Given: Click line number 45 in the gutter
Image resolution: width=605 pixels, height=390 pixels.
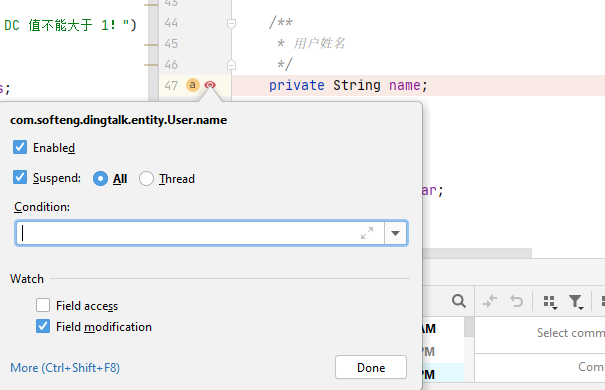Looking at the screenshot, I should point(171,44).
